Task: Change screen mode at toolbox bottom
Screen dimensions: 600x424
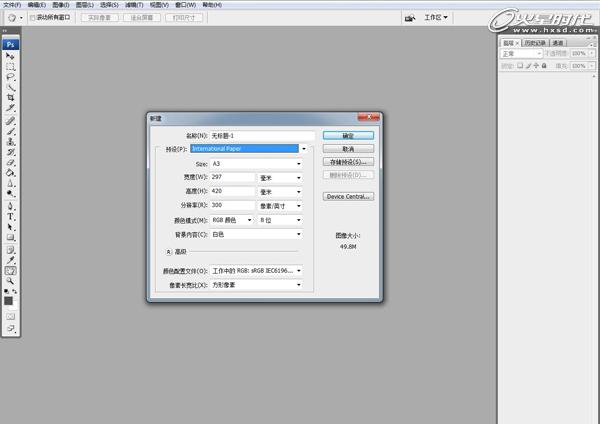Action: pyautogui.click(x=10, y=328)
